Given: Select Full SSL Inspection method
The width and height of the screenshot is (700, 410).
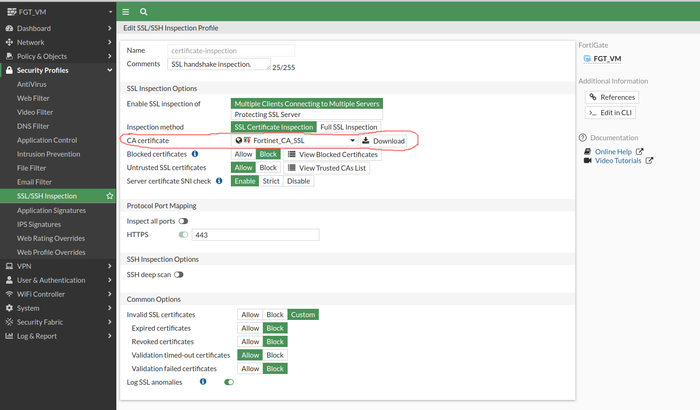Looking at the screenshot, I should (x=349, y=127).
